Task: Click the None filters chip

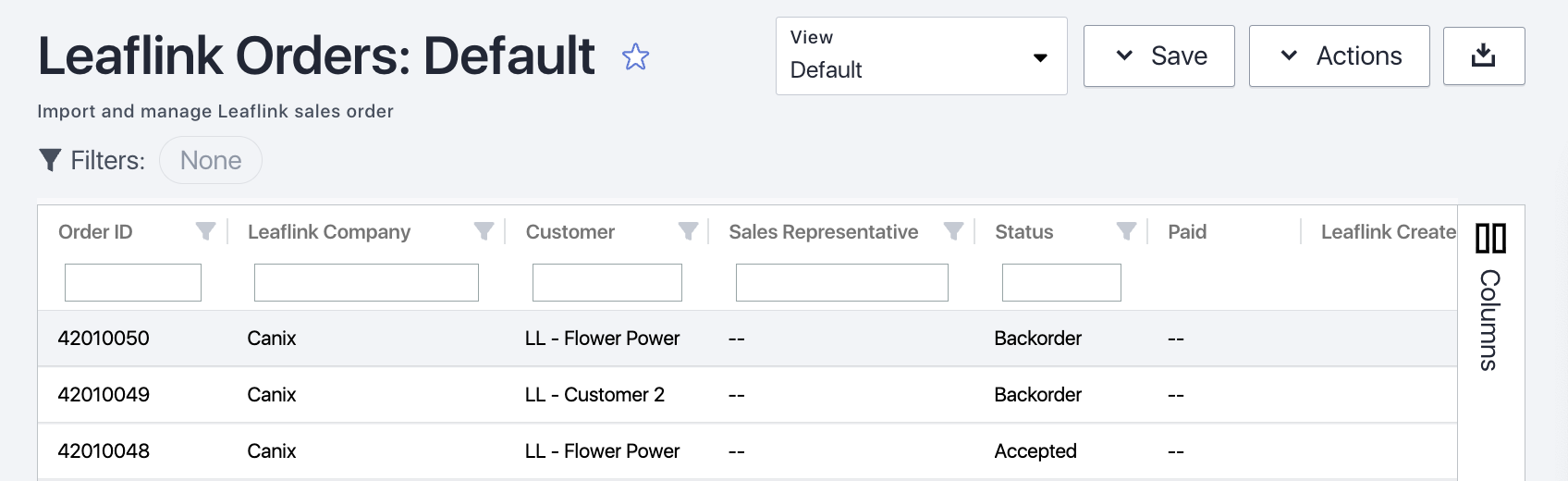Action: click(x=211, y=160)
